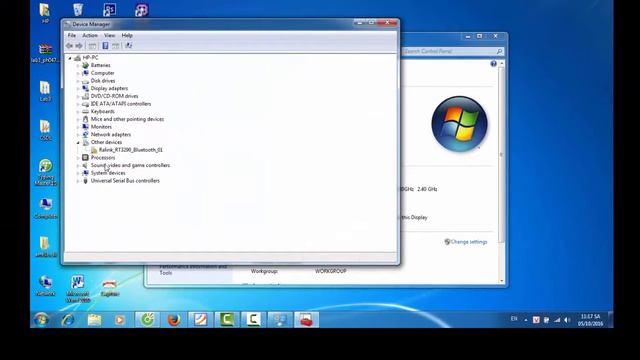Open Windows Explorer folder on taskbar
This screenshot has width=640, height=360.
pos(94,320)
